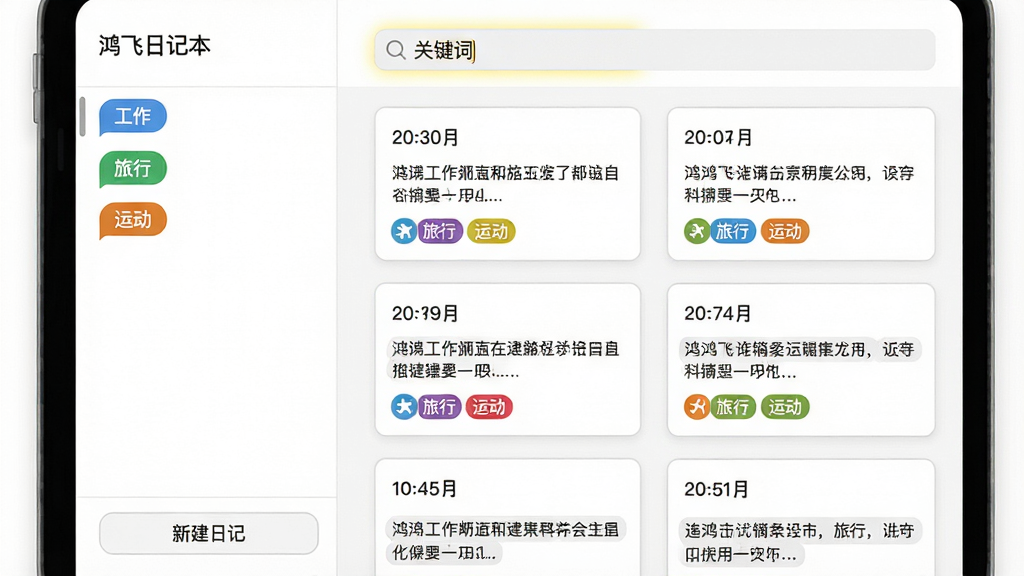Click blue star icon on 20:39月 card
This screenshot has width=1024, height=576.
click(x=404, y=407)
